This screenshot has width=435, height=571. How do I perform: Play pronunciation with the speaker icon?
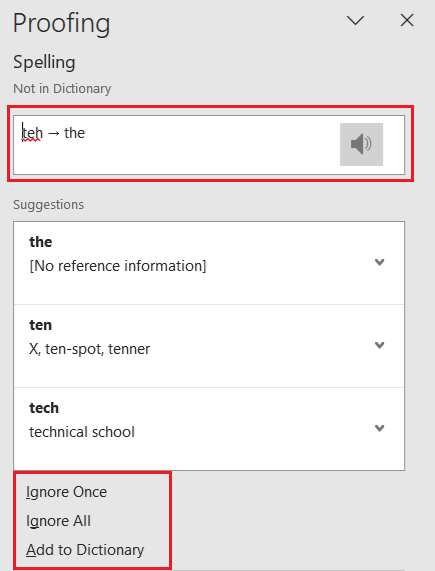tap(361, 144)
